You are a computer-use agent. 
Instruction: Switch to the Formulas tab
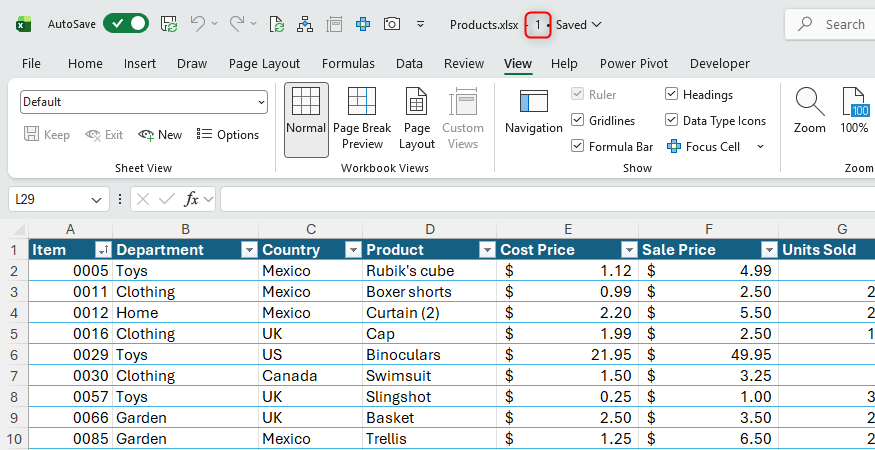click(x=348, y=64)
